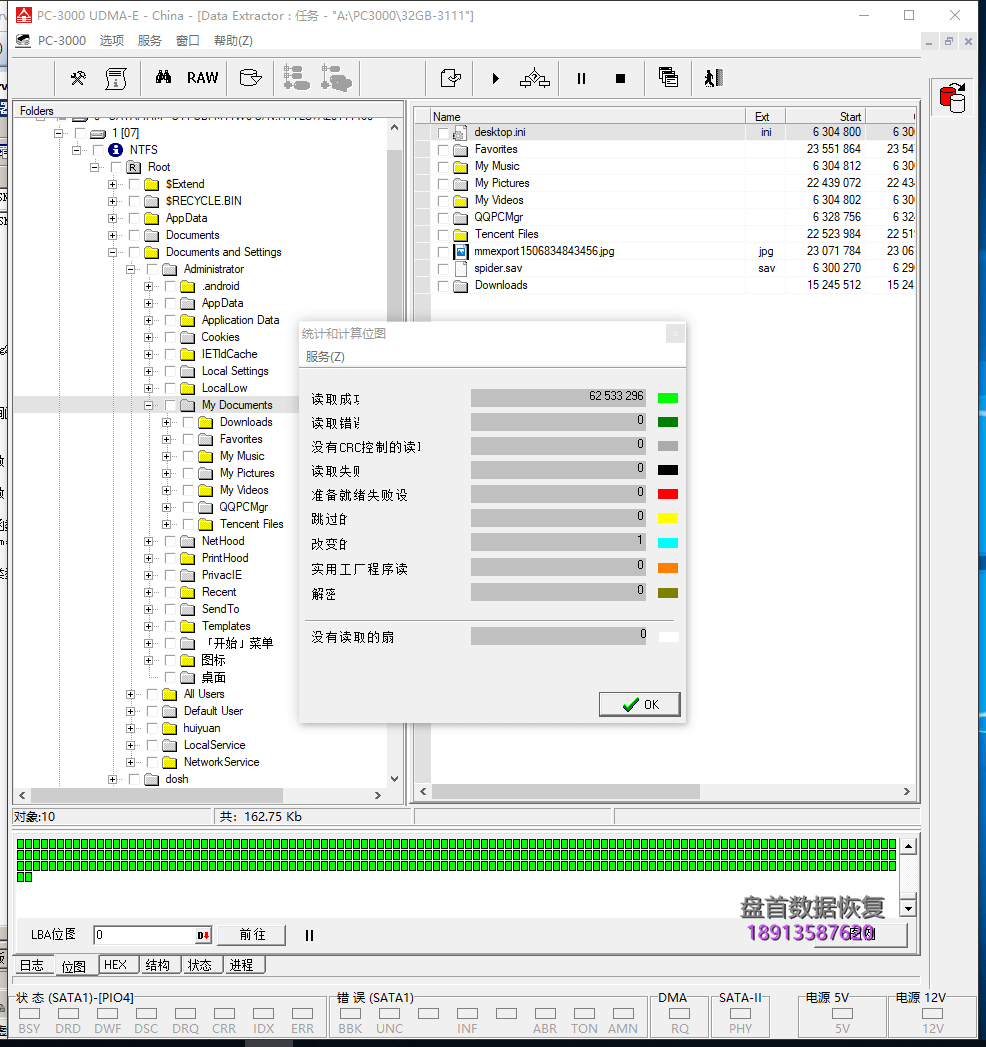Click the script/scroll toolbar icon
Image resolution: width=986 pixels, height=1047 pixels.
click(x=116, y=78)
